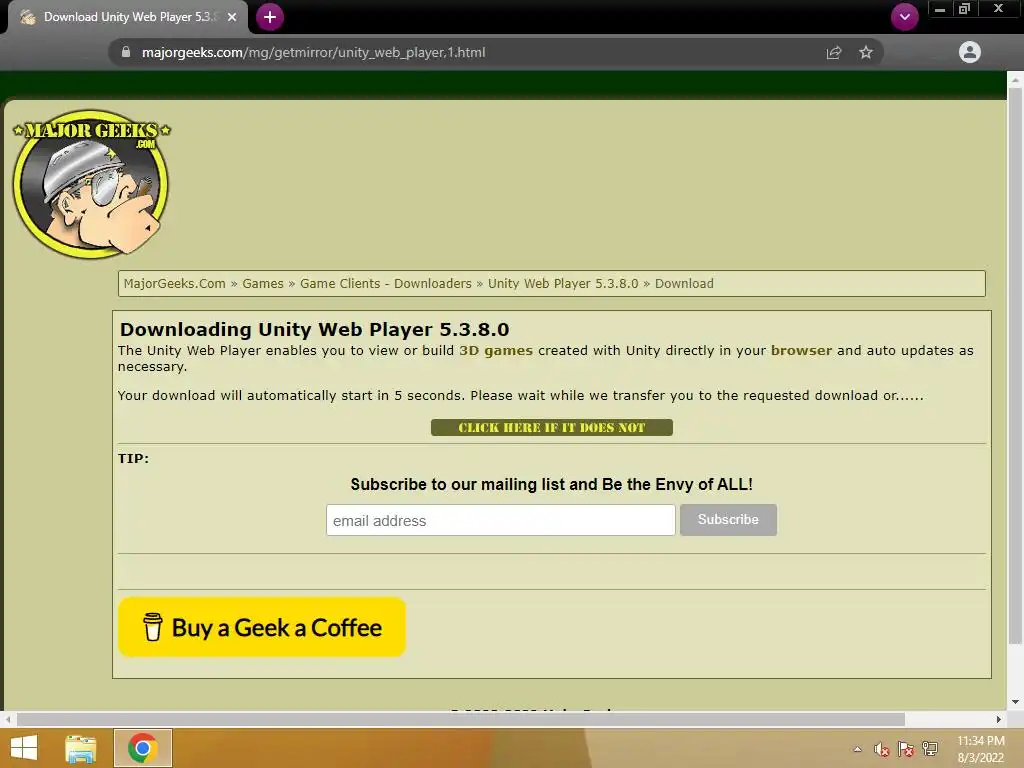Open Unity Web Player 5.3.8.0 breadcrumb

click(563, 283)
